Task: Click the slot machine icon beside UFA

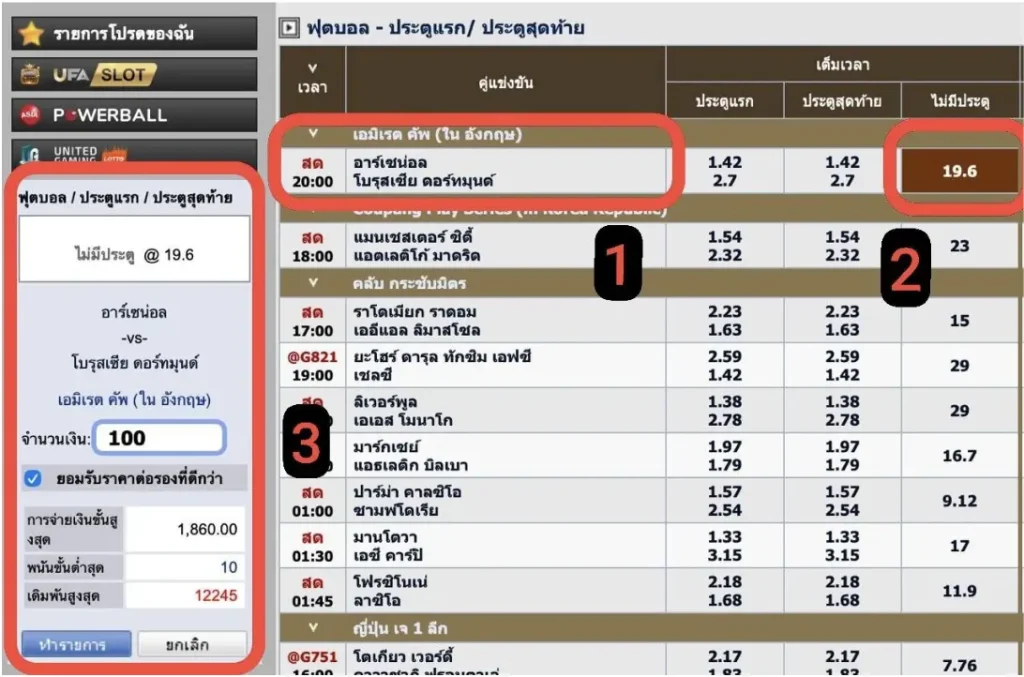Action: (30, 74)
